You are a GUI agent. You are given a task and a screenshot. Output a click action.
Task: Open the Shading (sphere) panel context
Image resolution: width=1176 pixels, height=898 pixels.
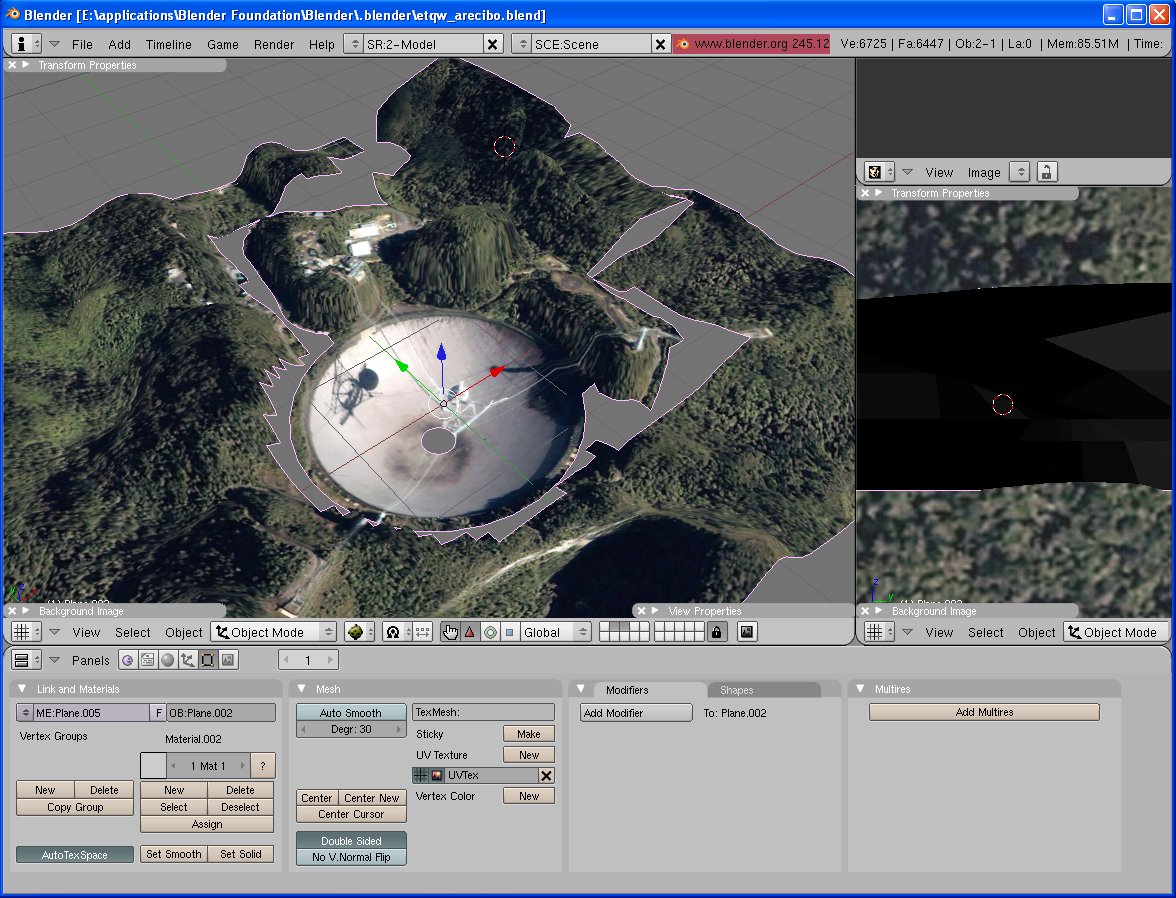pyautogui.click(x=167, y=660)
